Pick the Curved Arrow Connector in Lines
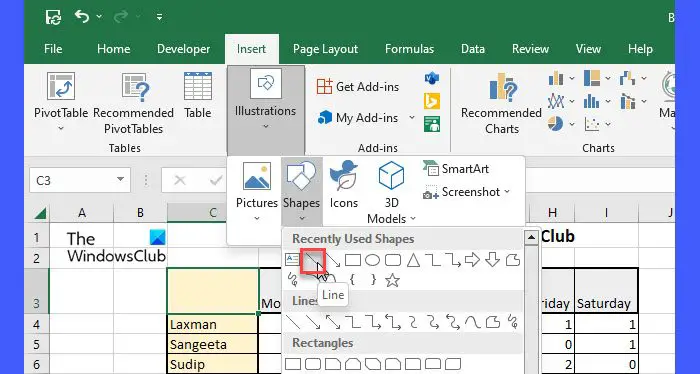 (x=433, y=322)
